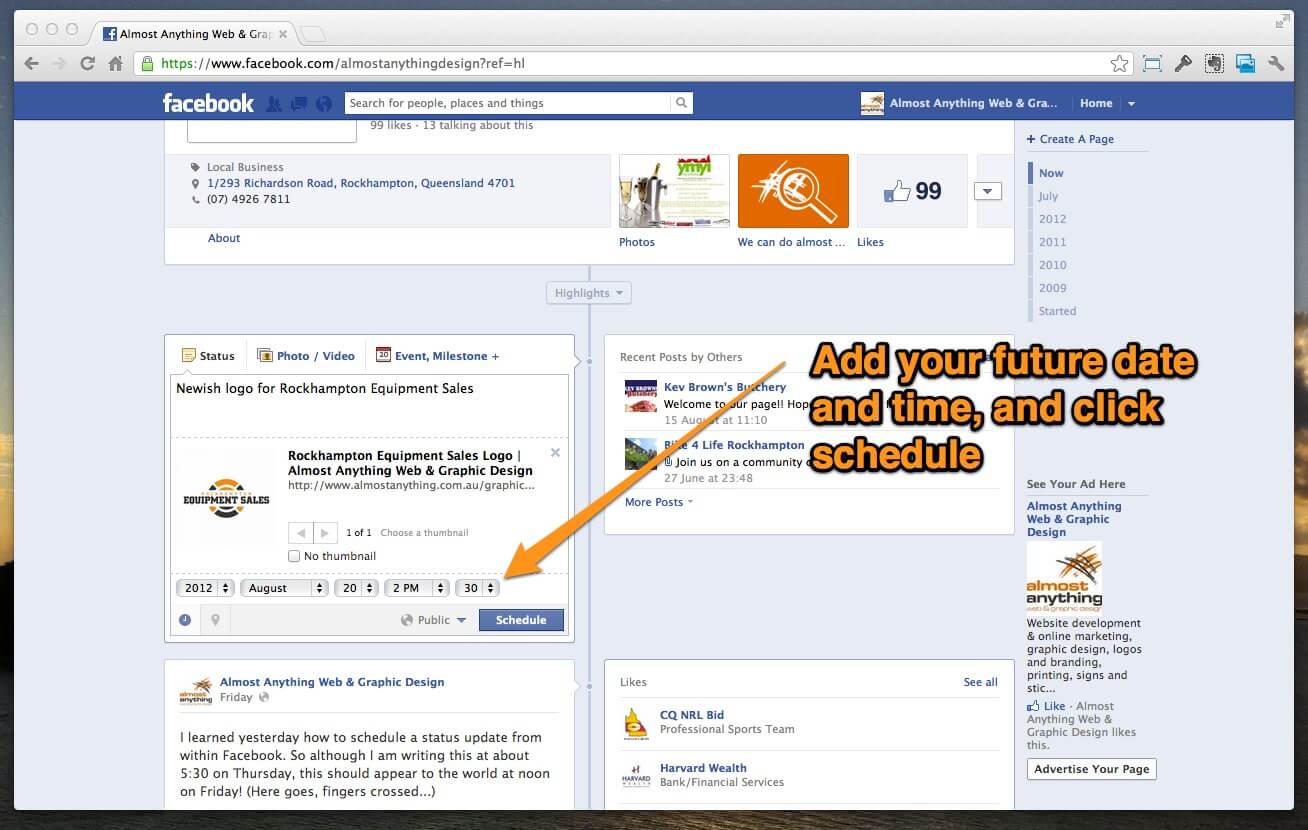Click the Schedule button
The width and height of the screenshot is (1308, 830).
521,620
